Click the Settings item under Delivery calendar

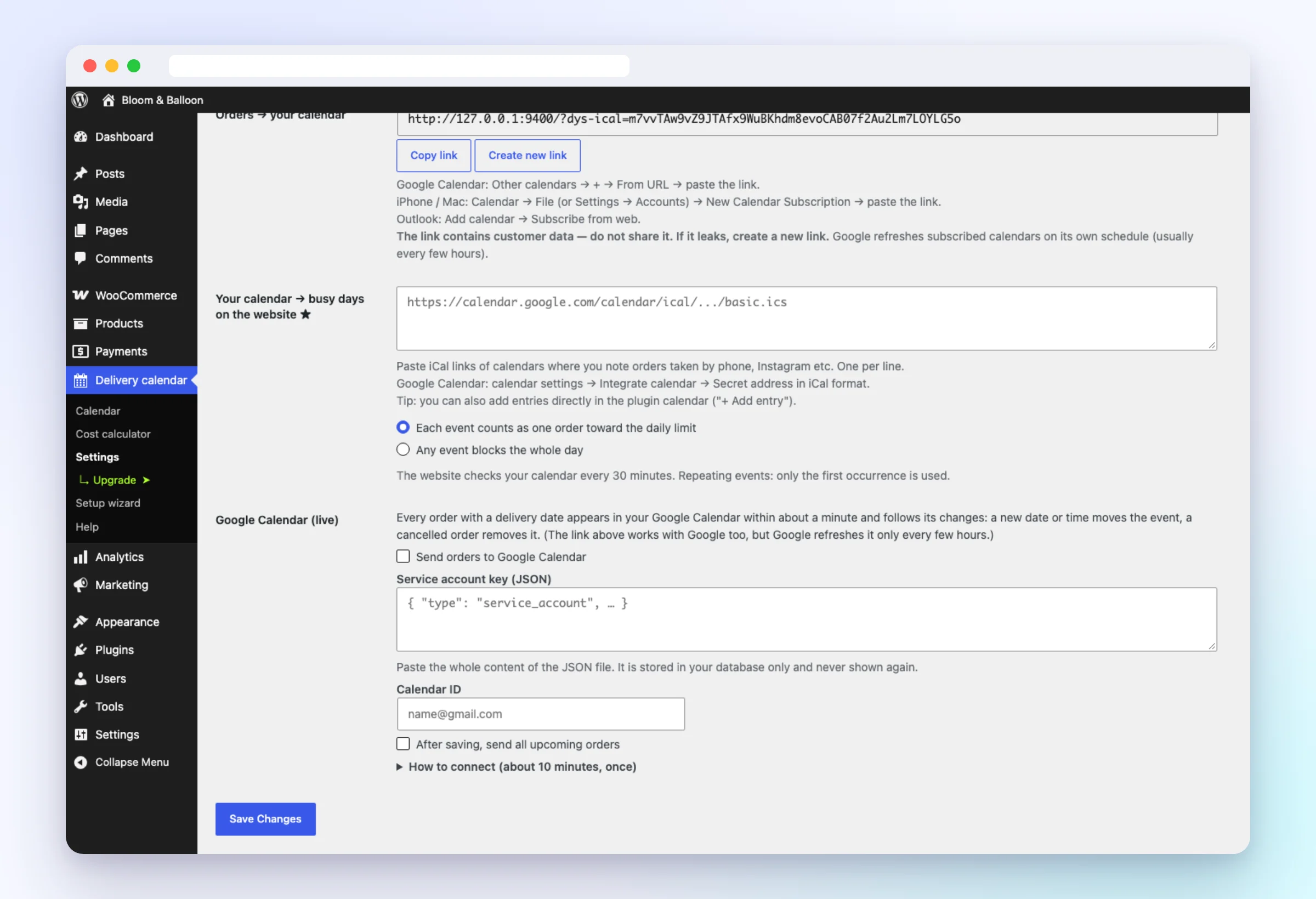98,457
